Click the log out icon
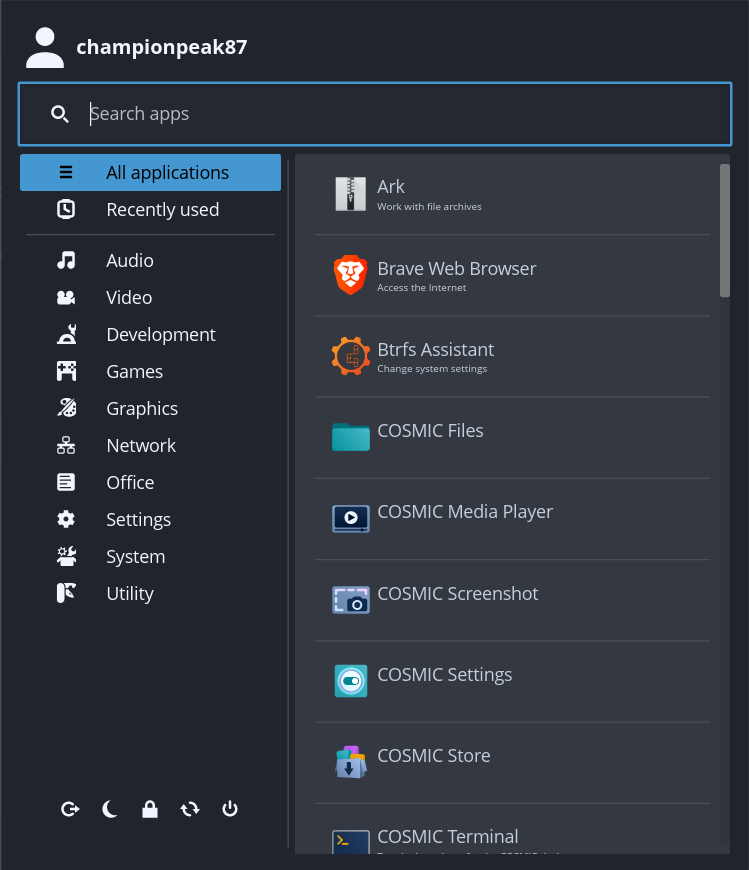This screenshot has width=749, height=870. tap(70, 810)
